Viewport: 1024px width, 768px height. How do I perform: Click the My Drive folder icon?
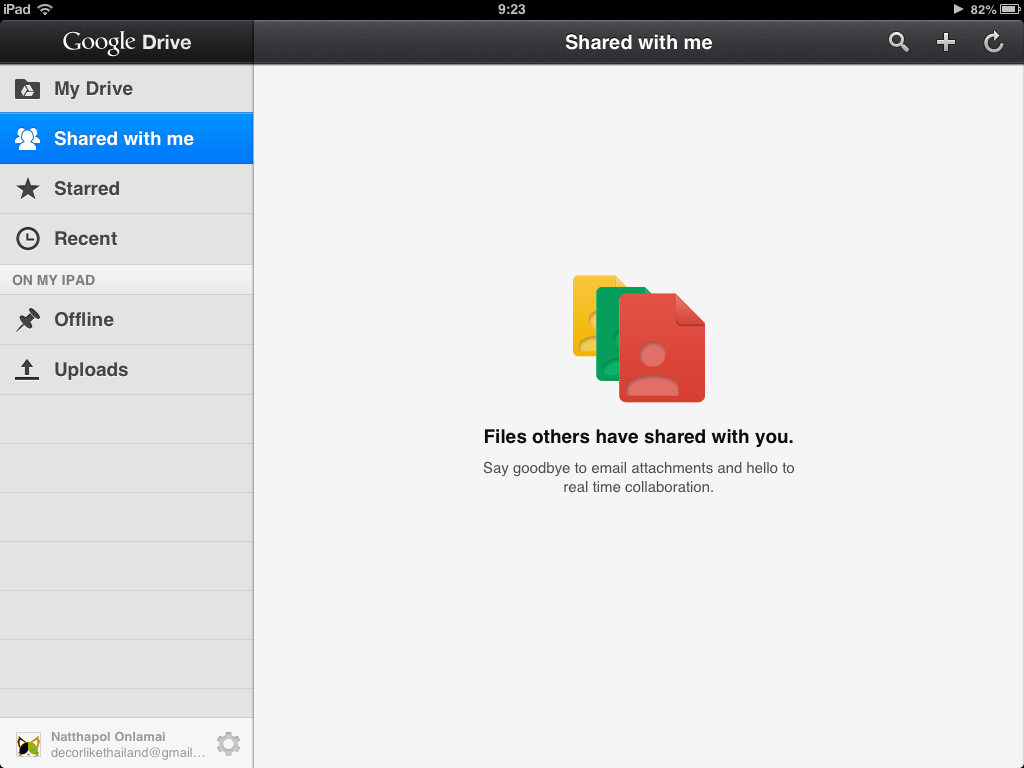coord(27,89)
